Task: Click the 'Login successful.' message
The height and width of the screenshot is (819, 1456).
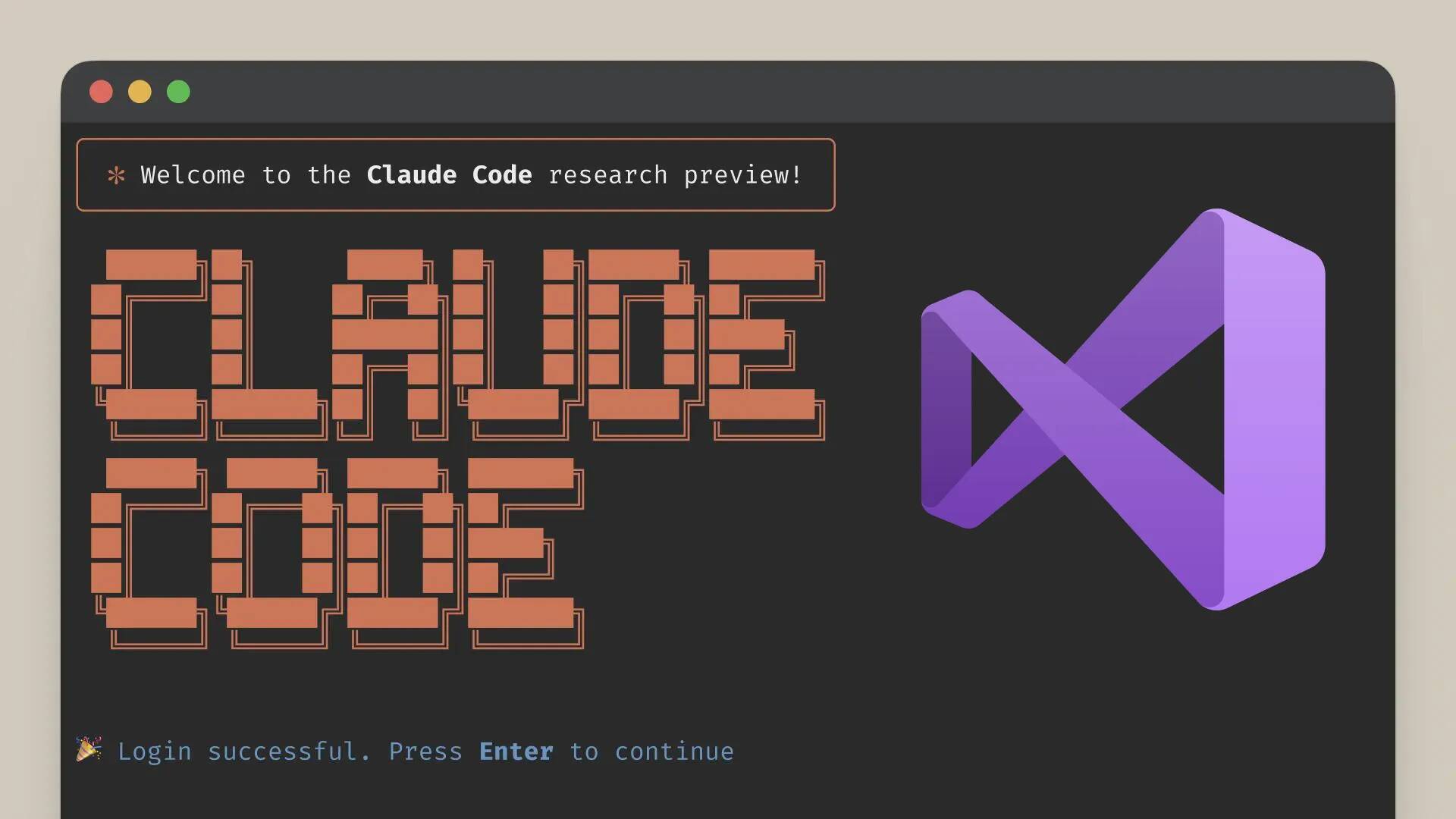Action: (x=244, y=752)
